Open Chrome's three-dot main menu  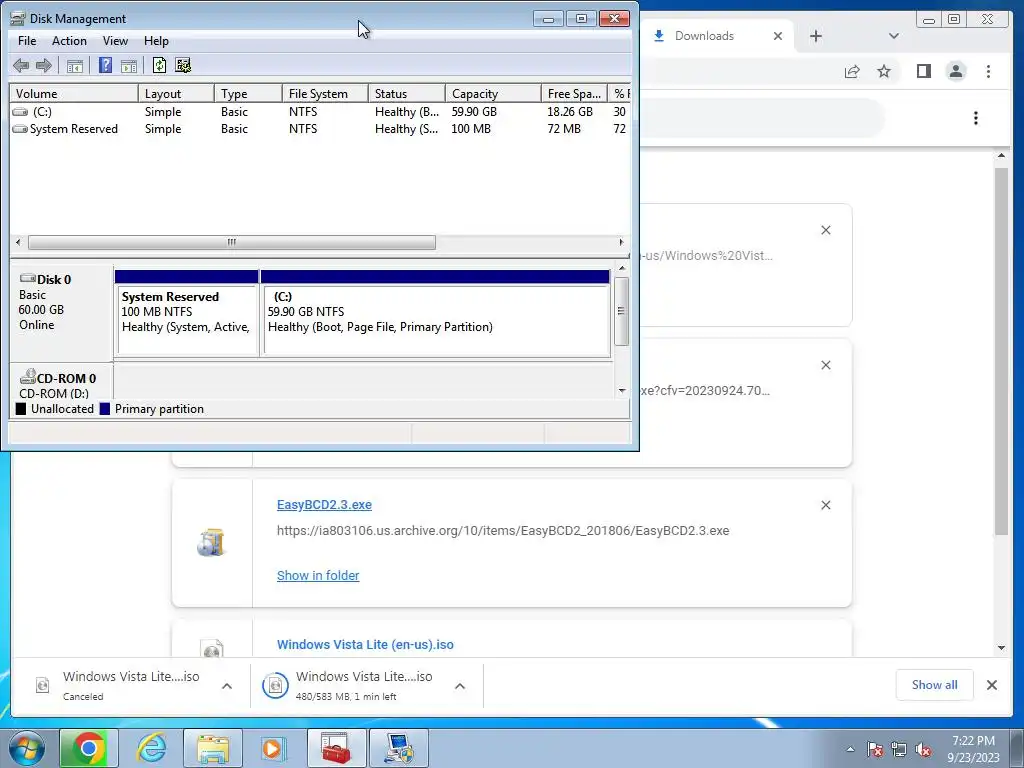[x=988, y=71]
